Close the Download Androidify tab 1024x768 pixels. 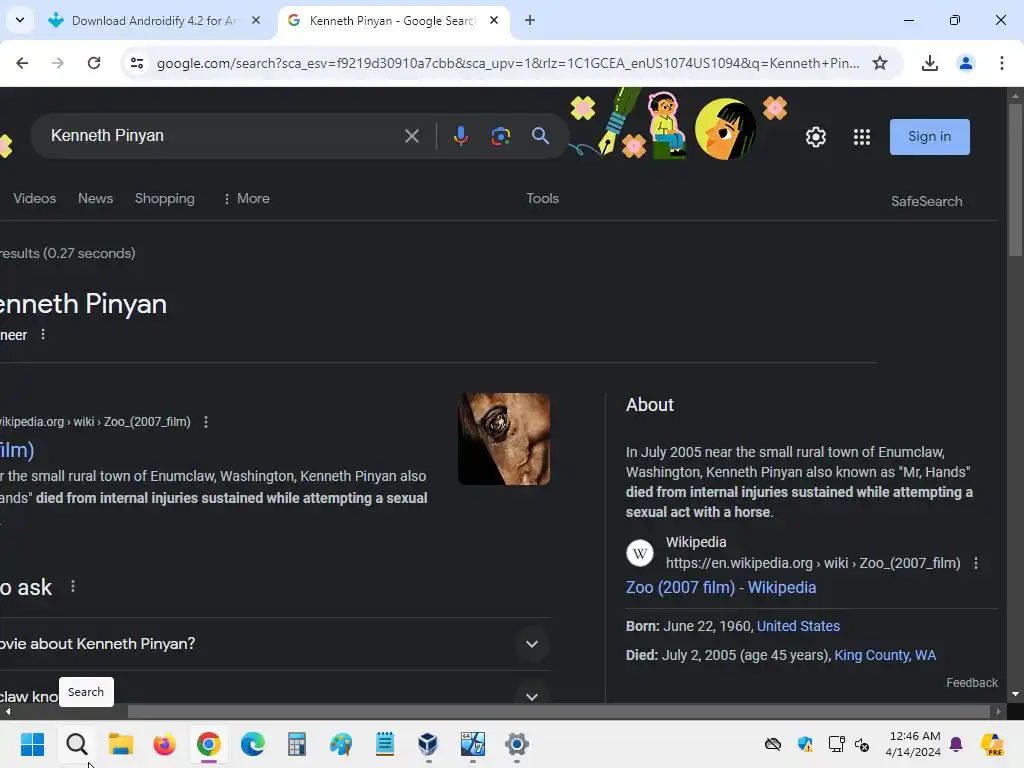(x=256, y=20)
